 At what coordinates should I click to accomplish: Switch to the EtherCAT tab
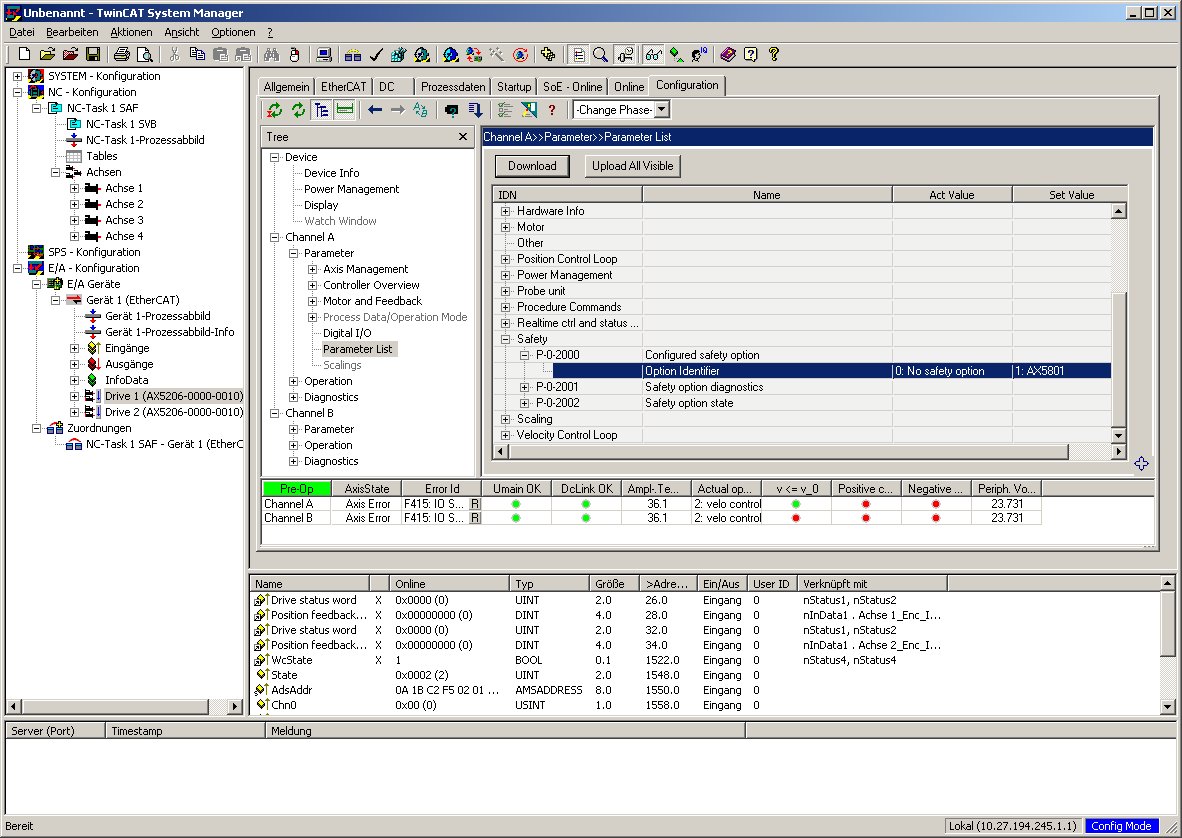pyautogui.click(x=343, y=87)
